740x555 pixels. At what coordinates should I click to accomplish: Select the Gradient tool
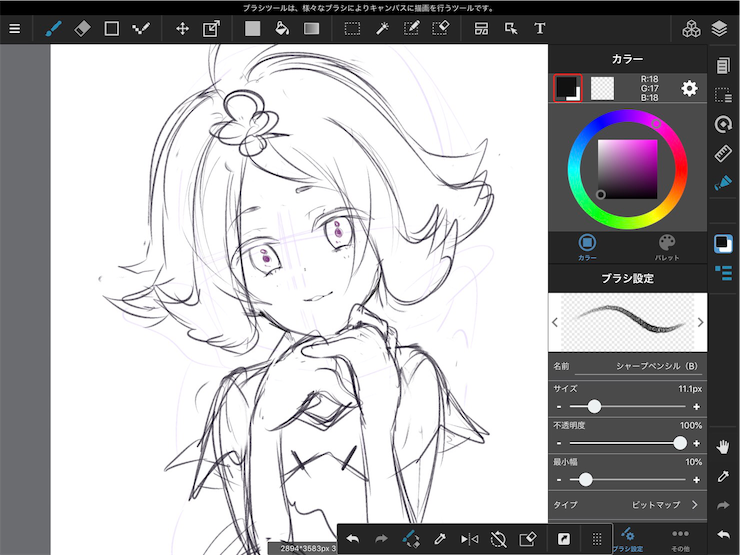point(311,29)
